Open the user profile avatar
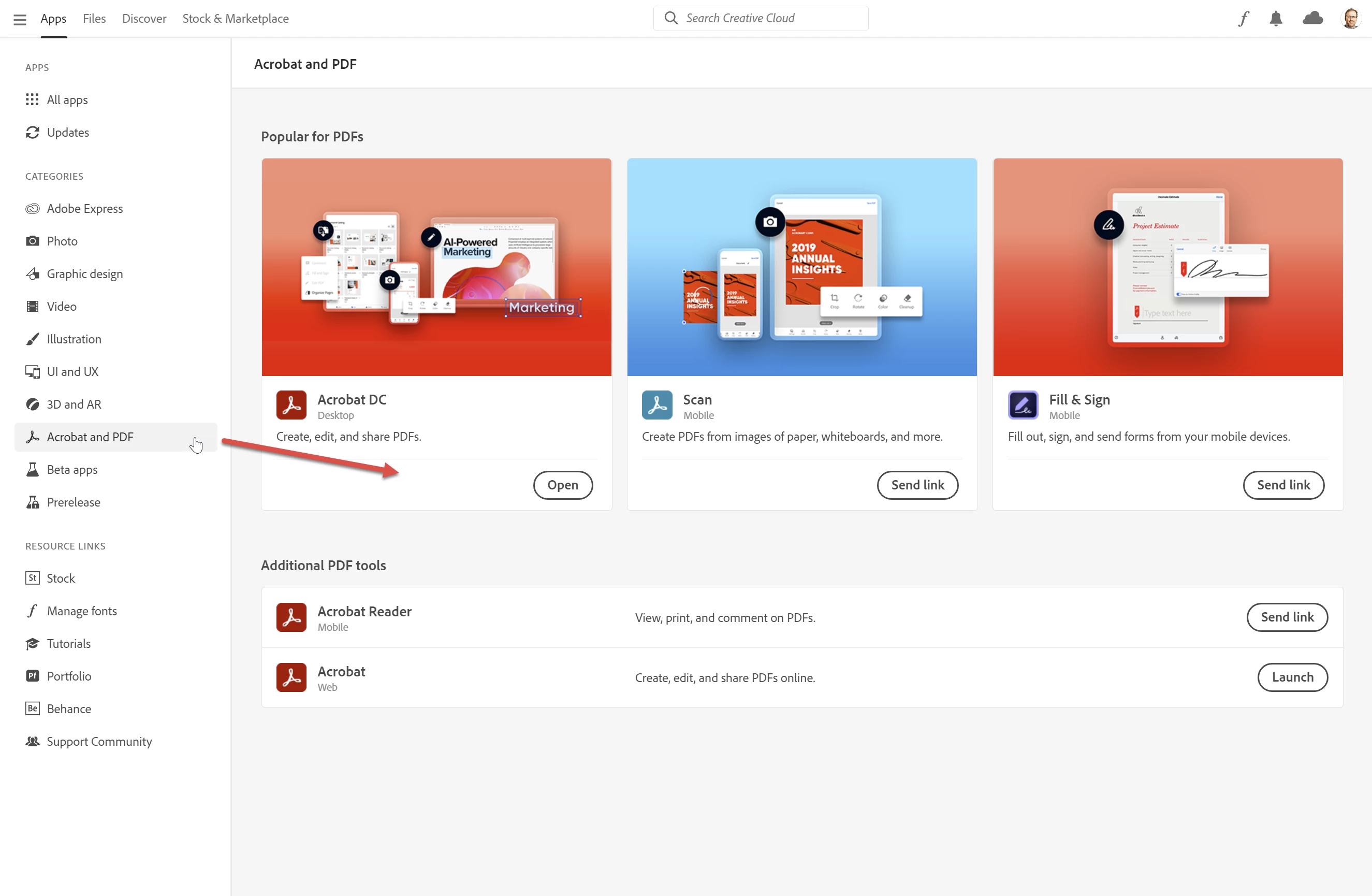 point(1351,19)
